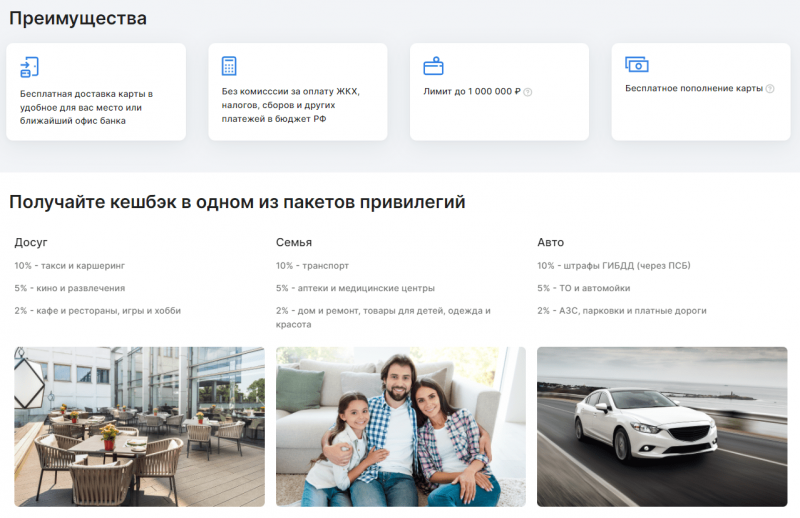Click text Бесплатная доставка карты
The width and height of the screenshot is (800, 518).
(x=86, y=107)
